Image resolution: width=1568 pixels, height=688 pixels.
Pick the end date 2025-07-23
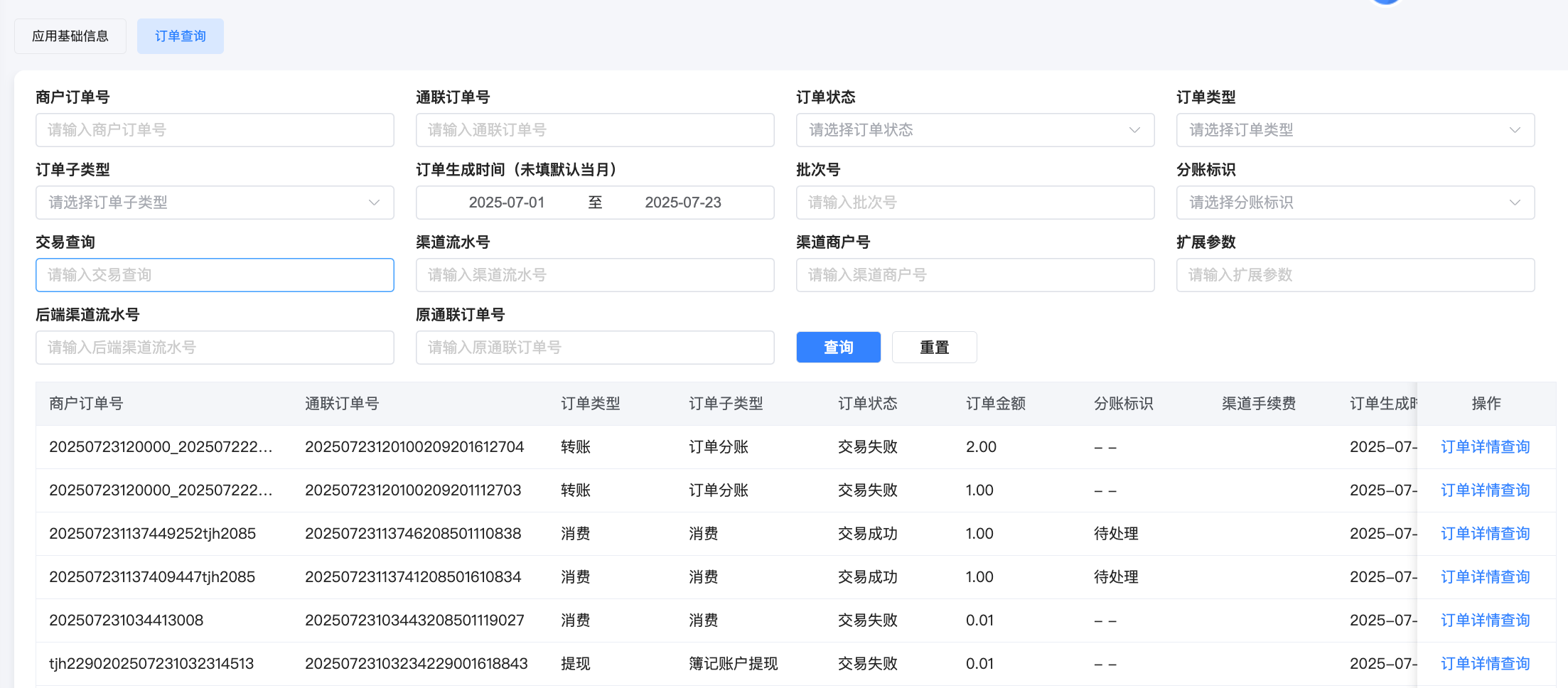683,203
